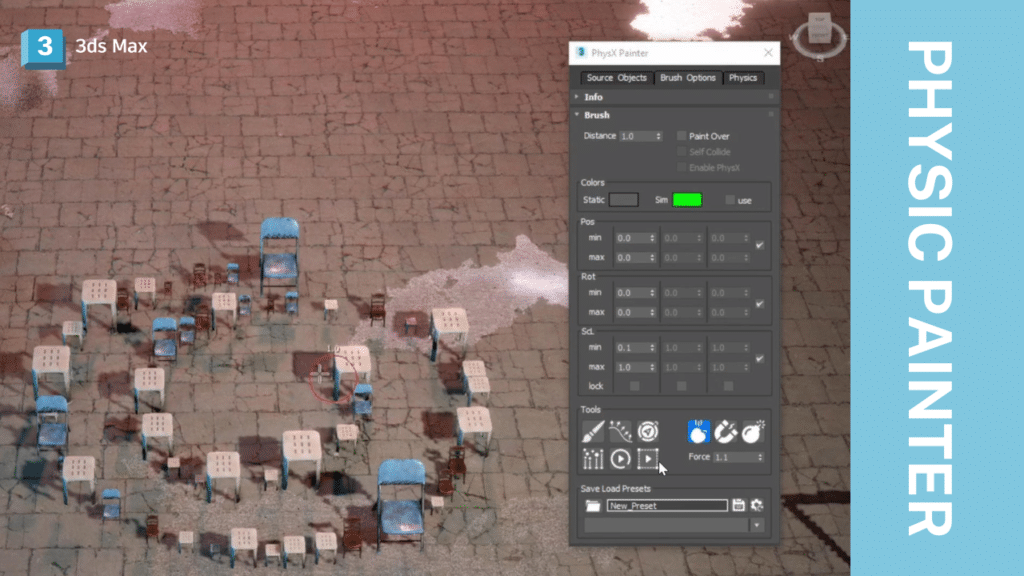Viewport: 1024px width, 576px height.
Task: Click the Brush rollout grip handle
Action: 771,115
